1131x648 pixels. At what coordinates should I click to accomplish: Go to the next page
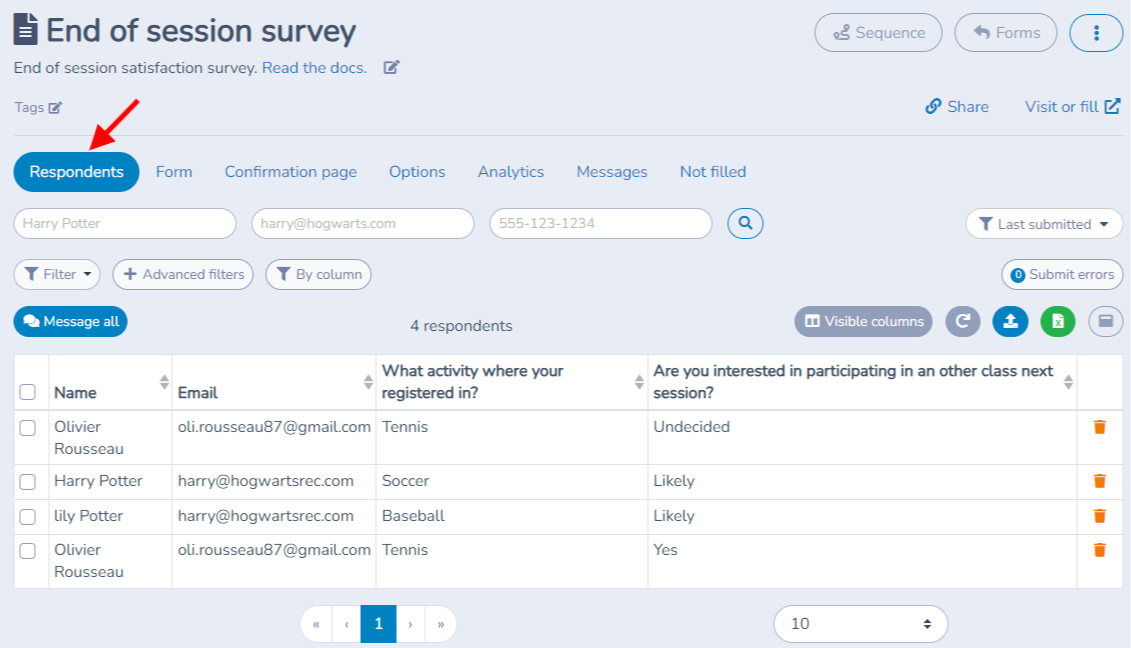(x=410, y=624)
